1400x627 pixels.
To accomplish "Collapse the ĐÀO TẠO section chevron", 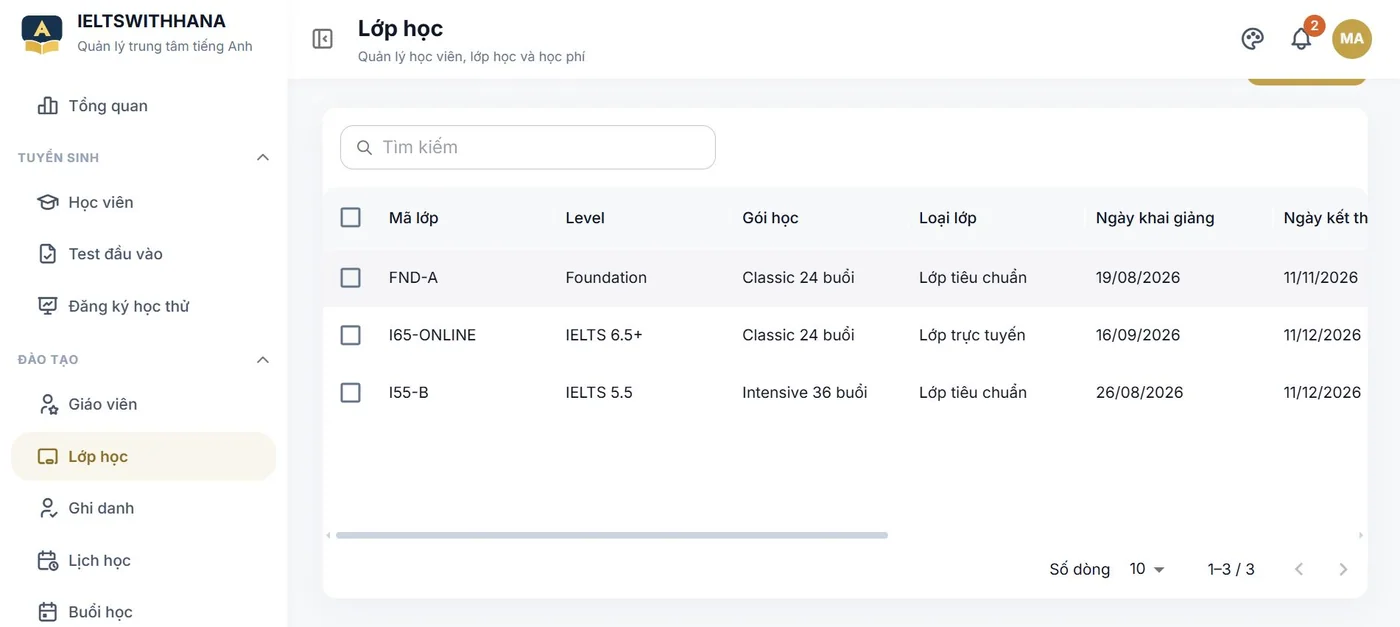I will 263,359.
